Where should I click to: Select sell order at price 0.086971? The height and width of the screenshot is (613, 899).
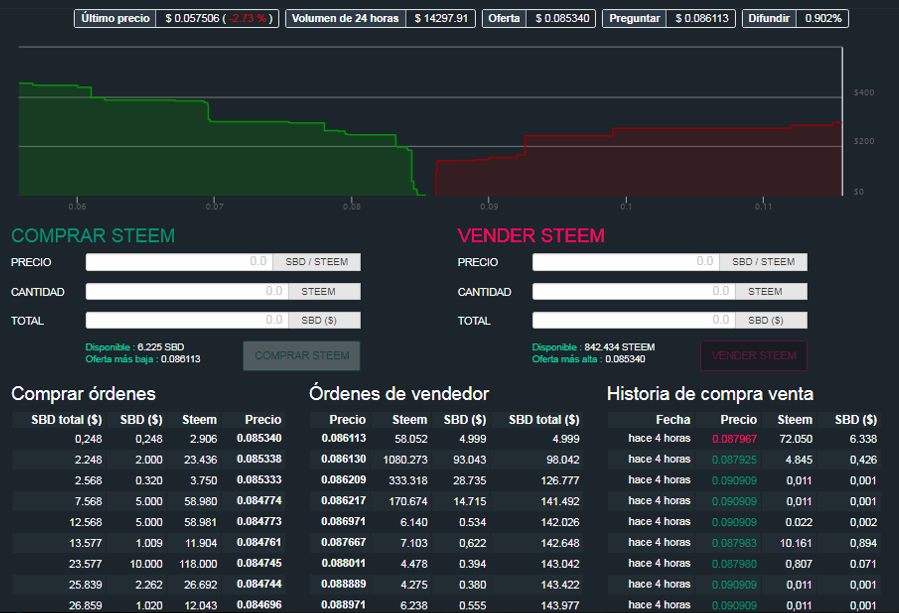(446, 522)
